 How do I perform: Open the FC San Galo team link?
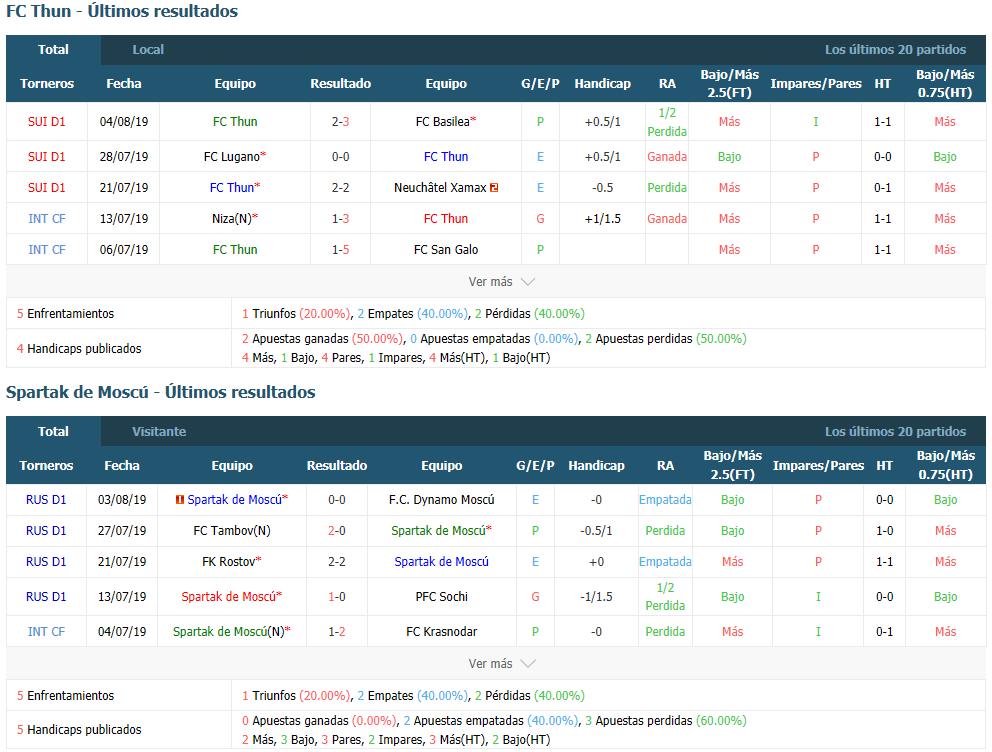coord(446,249)
